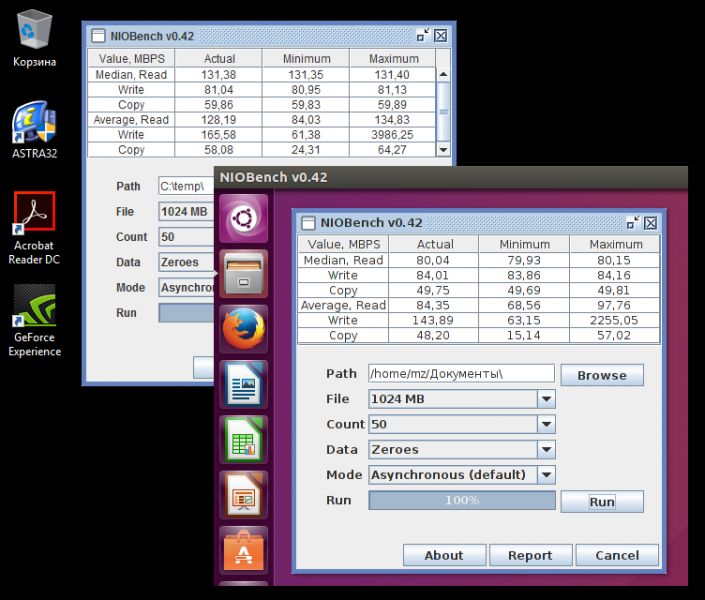Open LibreOffice Writer from the dock
705x600 pixels.
pos(244,385)
